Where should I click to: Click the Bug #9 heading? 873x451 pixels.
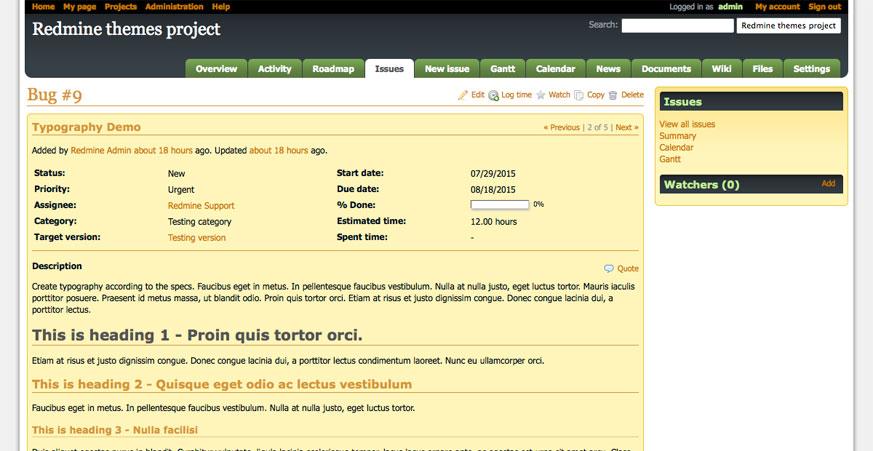pyautogui.click(x=55, y=95)
